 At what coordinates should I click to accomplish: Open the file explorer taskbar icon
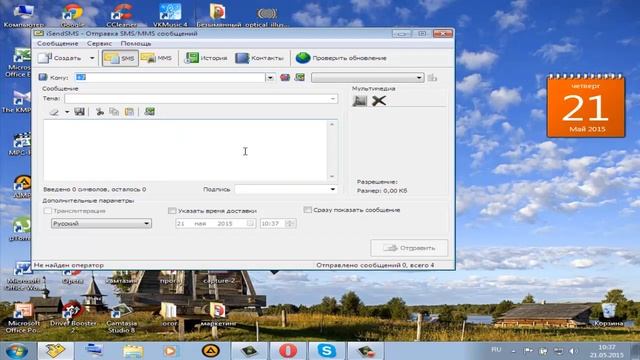tap(133, 351)
